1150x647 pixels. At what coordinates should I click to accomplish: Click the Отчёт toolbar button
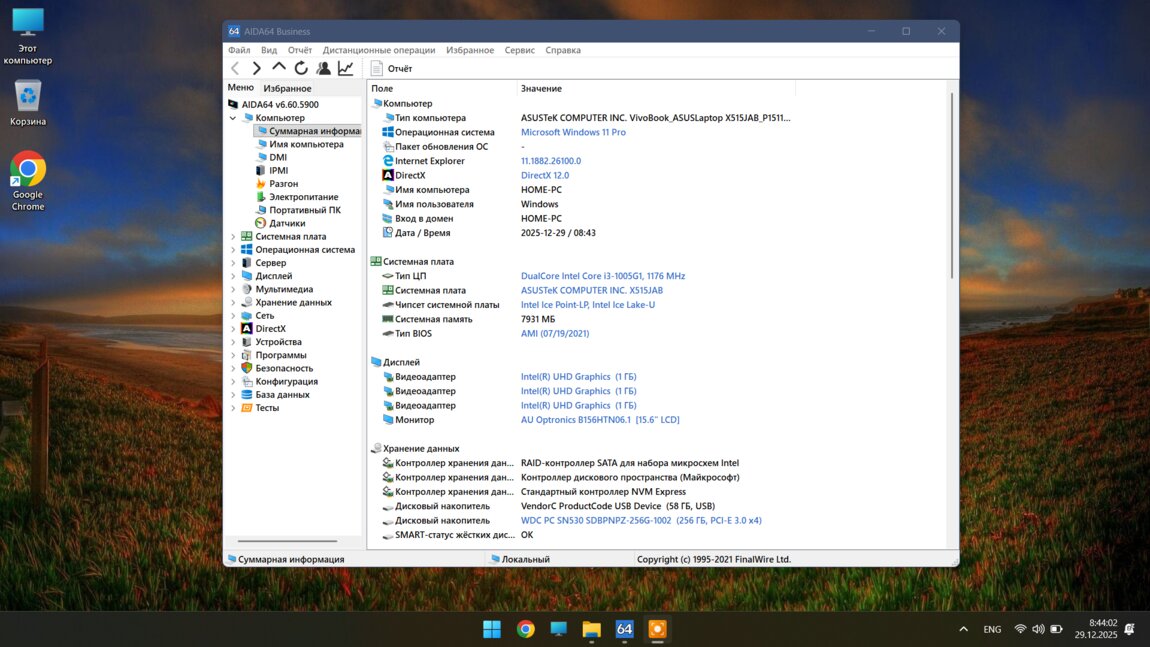click(x=391, y=68)
